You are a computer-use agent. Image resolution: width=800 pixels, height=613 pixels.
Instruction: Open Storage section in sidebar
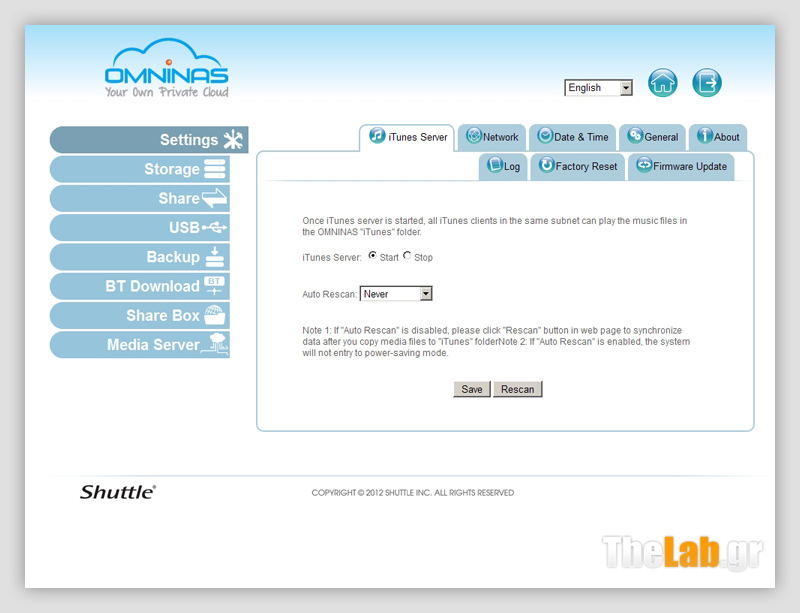point(140,169)
